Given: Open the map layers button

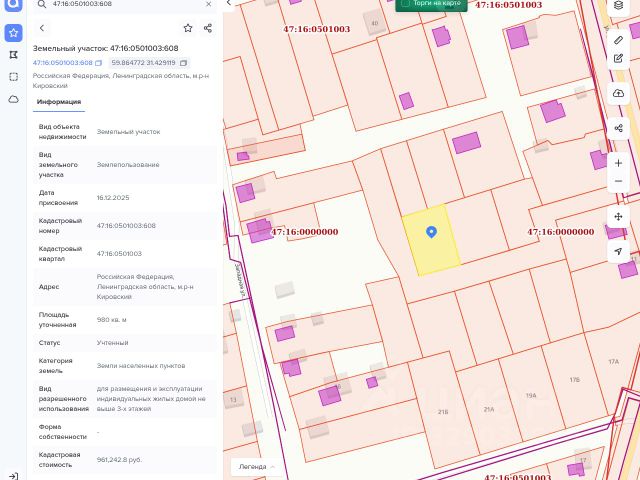Looking at the screenshot, I should tap(618, 5).
